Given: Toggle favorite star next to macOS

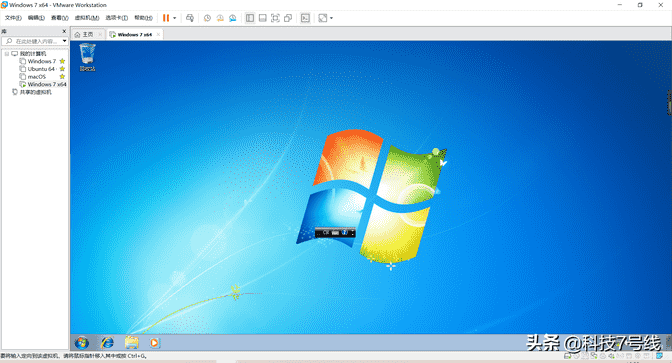Looking at the screenshot, I should coord(62,77).
